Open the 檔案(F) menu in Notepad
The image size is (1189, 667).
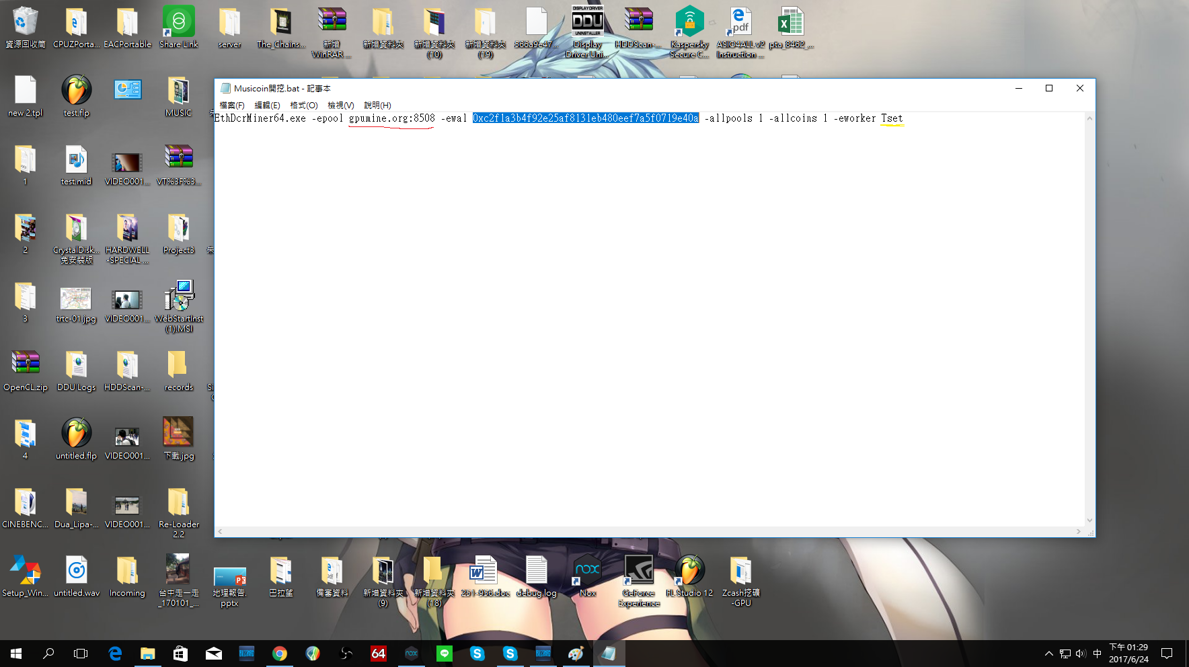click(x=231, y=105)
